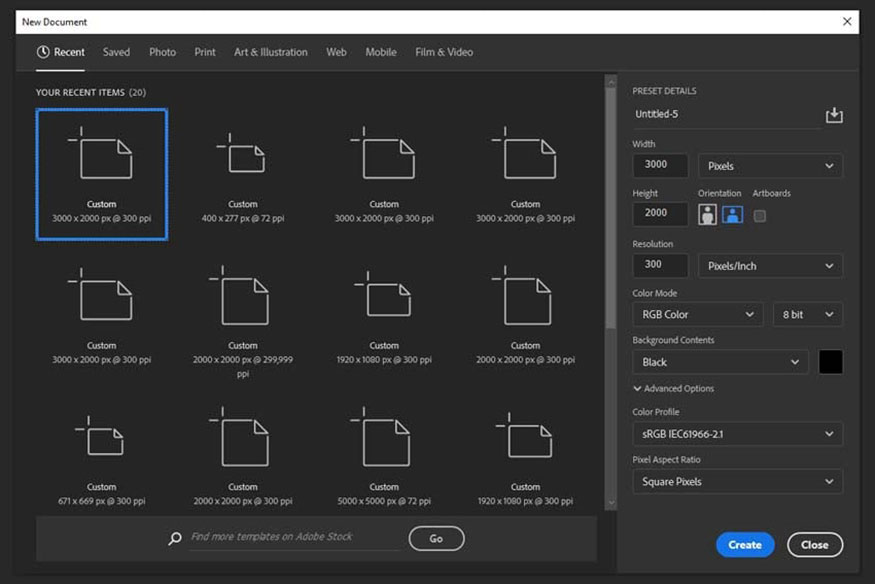
Task: Select landscape orientation icon
Action: coord(733,214)
